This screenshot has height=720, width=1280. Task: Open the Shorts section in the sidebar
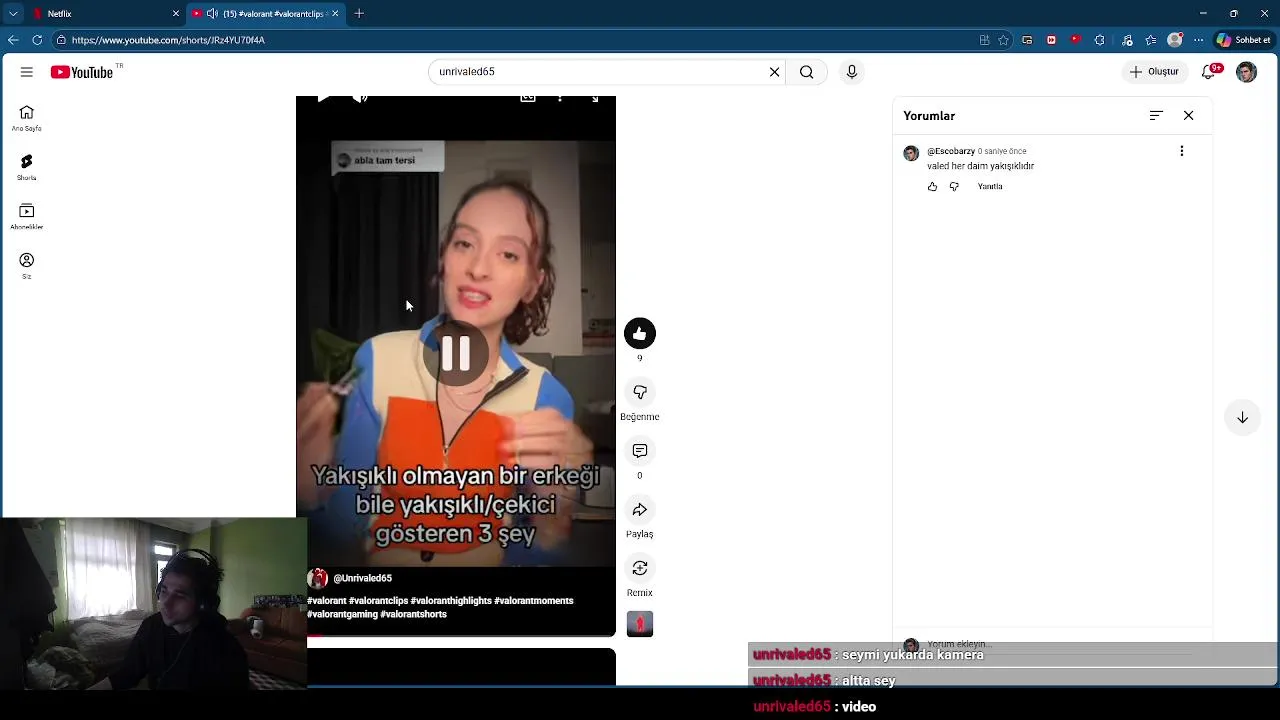click(x=27, y=167)
